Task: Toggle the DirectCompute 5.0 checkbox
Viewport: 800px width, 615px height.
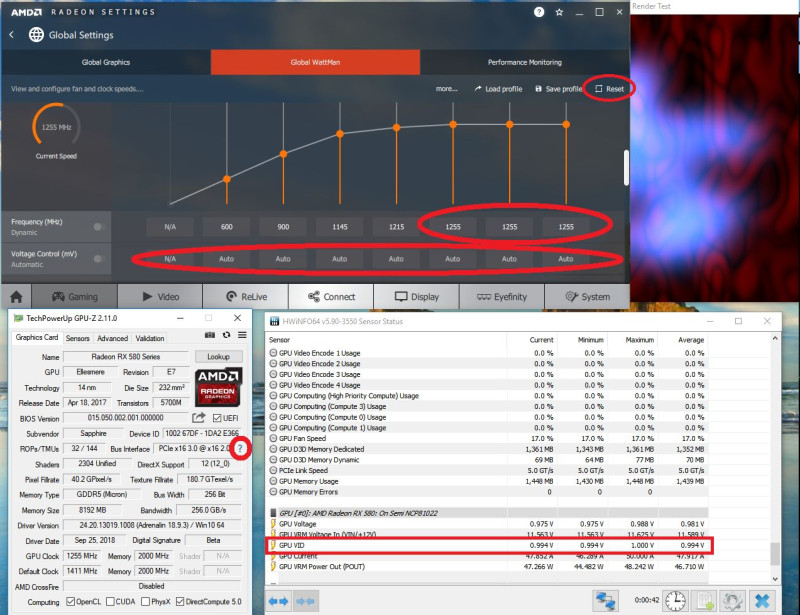Action: [x=180, y=602]
